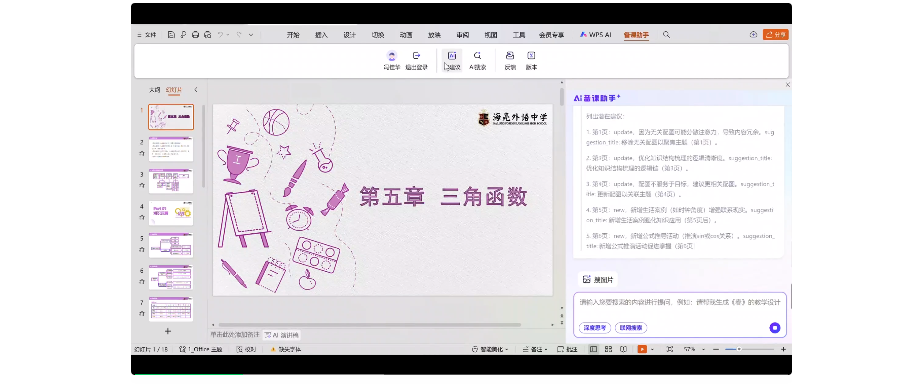Click the orange 分享 share button
The width and height of the screenshot is (921, 384).
(775, 35)
